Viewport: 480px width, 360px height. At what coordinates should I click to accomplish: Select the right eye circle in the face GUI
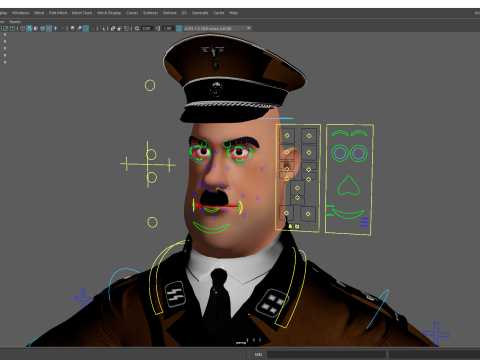359,153
